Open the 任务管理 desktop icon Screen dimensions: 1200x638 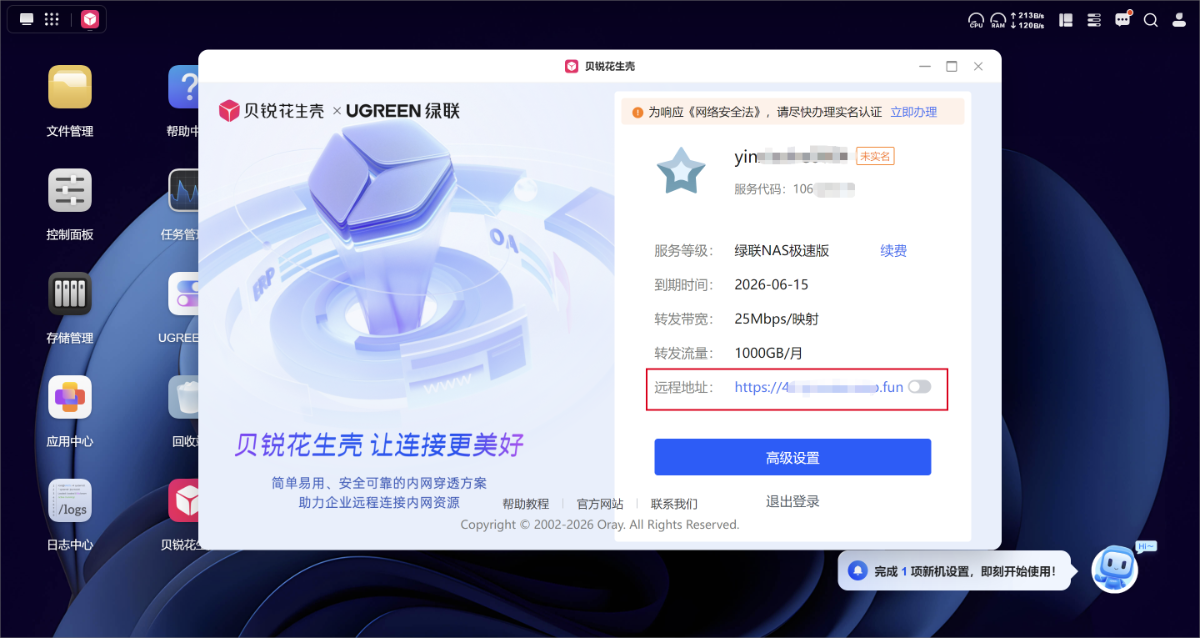pos(184,190)
